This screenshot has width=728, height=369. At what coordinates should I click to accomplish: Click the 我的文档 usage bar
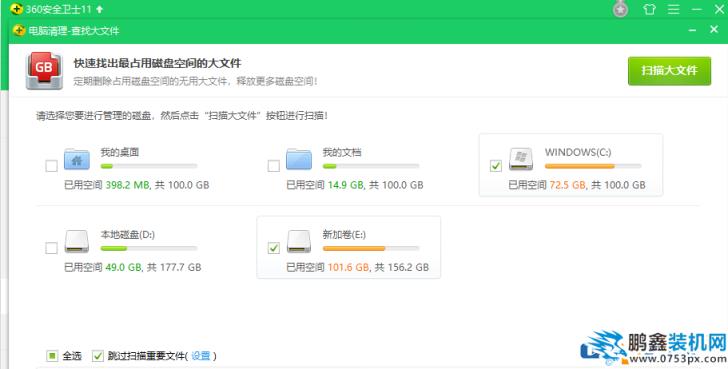(371, 166)
